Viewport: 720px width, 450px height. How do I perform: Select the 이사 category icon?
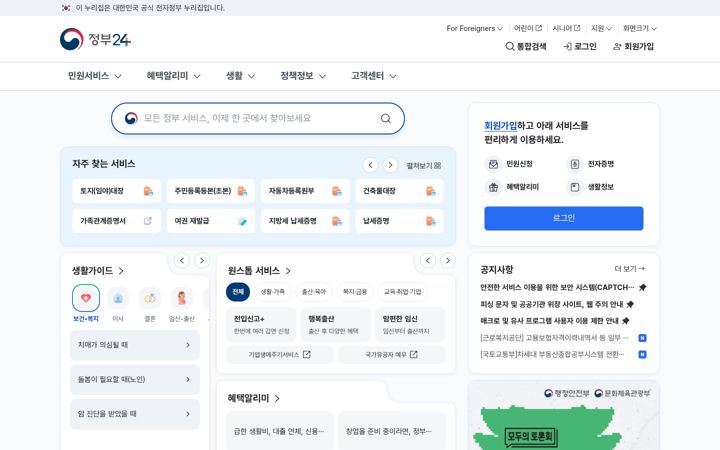click(118, 298)
